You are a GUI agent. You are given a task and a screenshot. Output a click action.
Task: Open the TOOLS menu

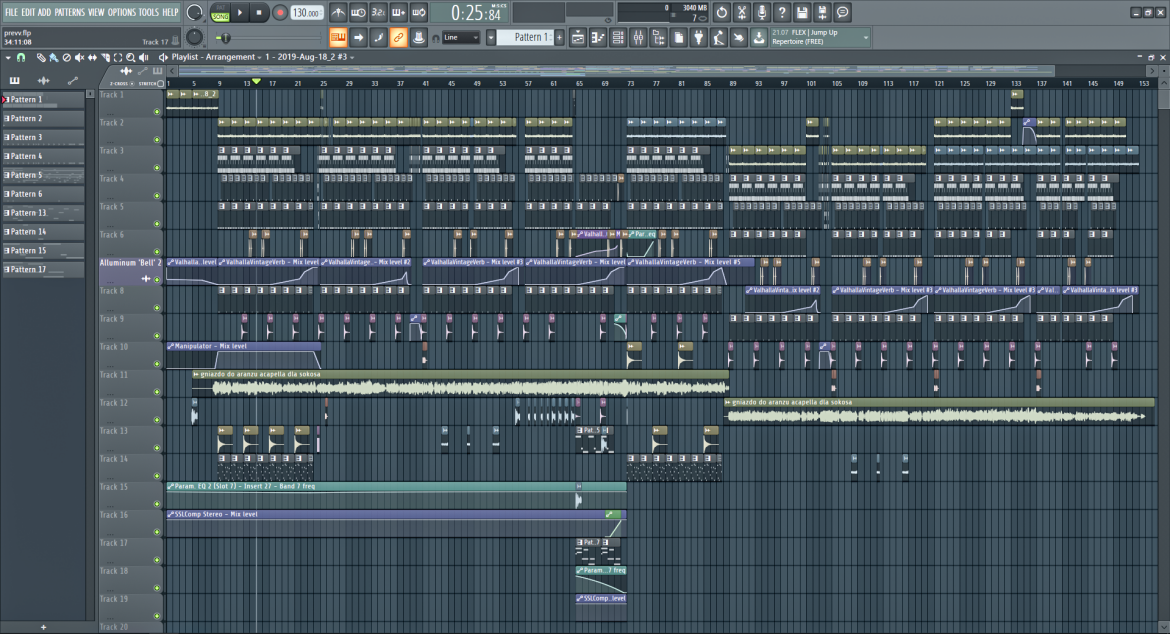[x=148, y=13]
